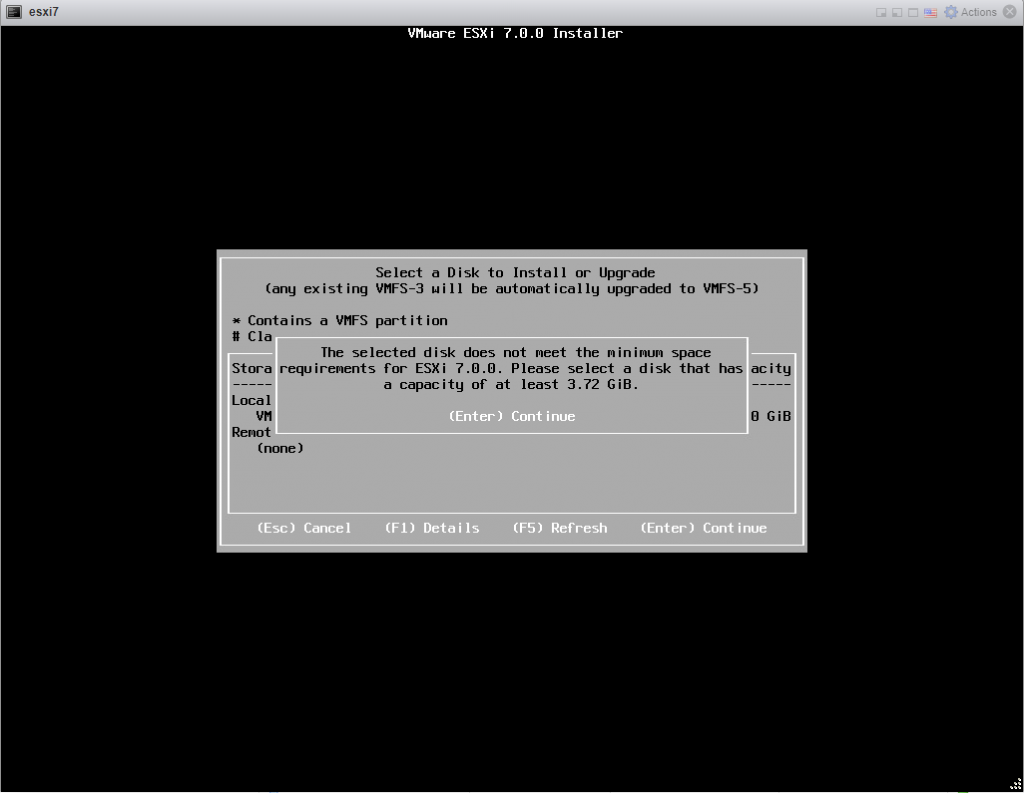Click (F5) Refresh option
Screen dimensions: 1024x793
pyautogui.click(x=560, y=528)
